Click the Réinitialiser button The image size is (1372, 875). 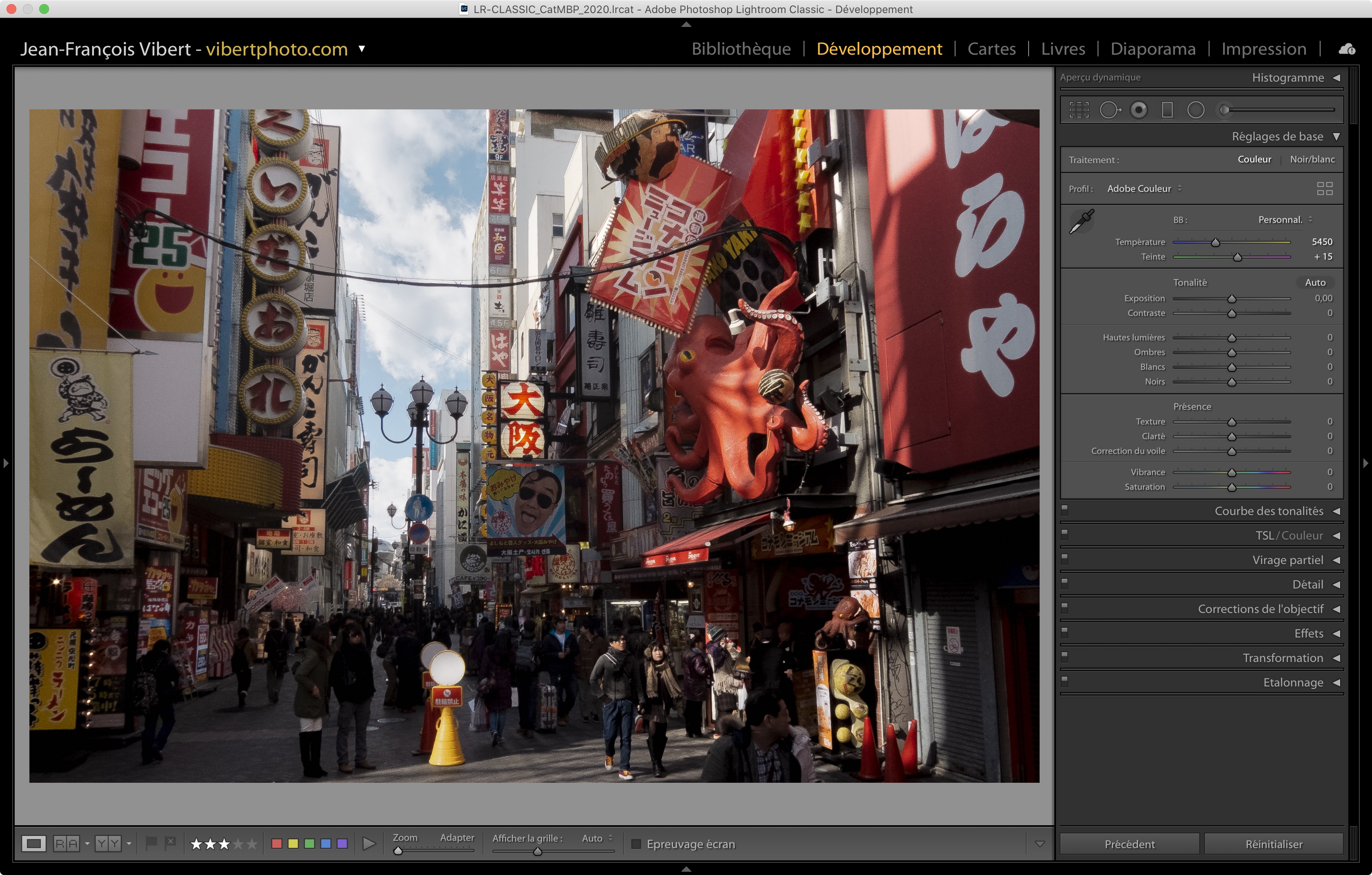[x=1274, y=844]
